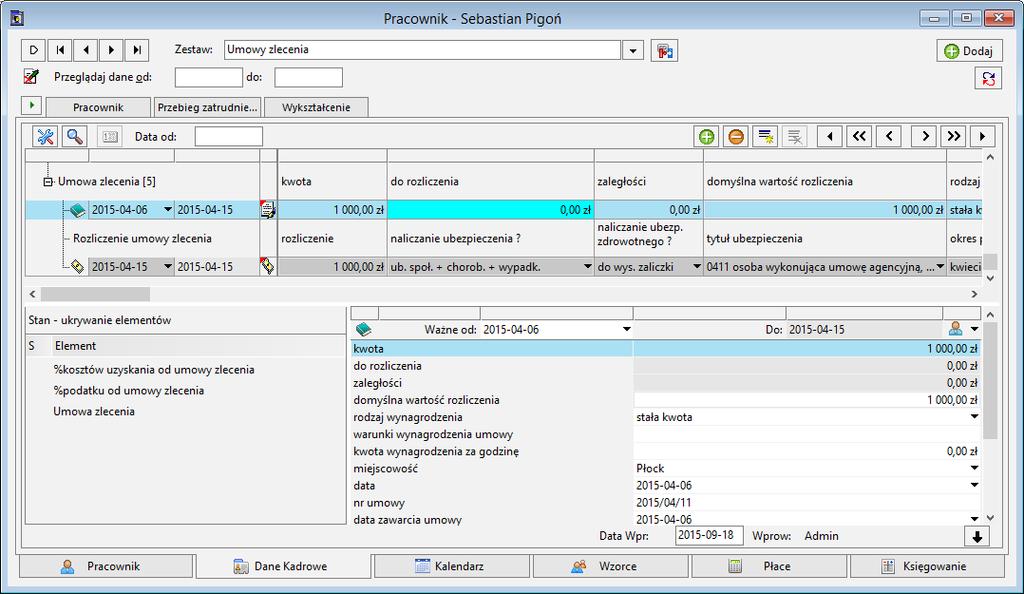
Task: Toggle the edit checkbox icon beside Przeglądaj dane
Action: click(x=31, y=76)
